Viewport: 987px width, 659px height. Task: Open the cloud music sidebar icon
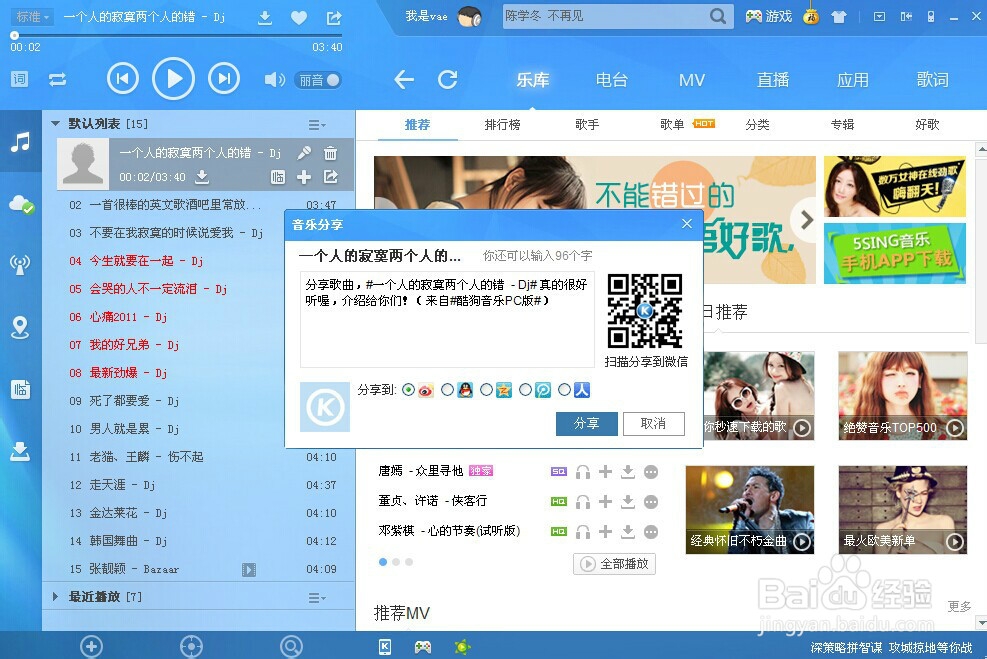click(x=21, y=204)
